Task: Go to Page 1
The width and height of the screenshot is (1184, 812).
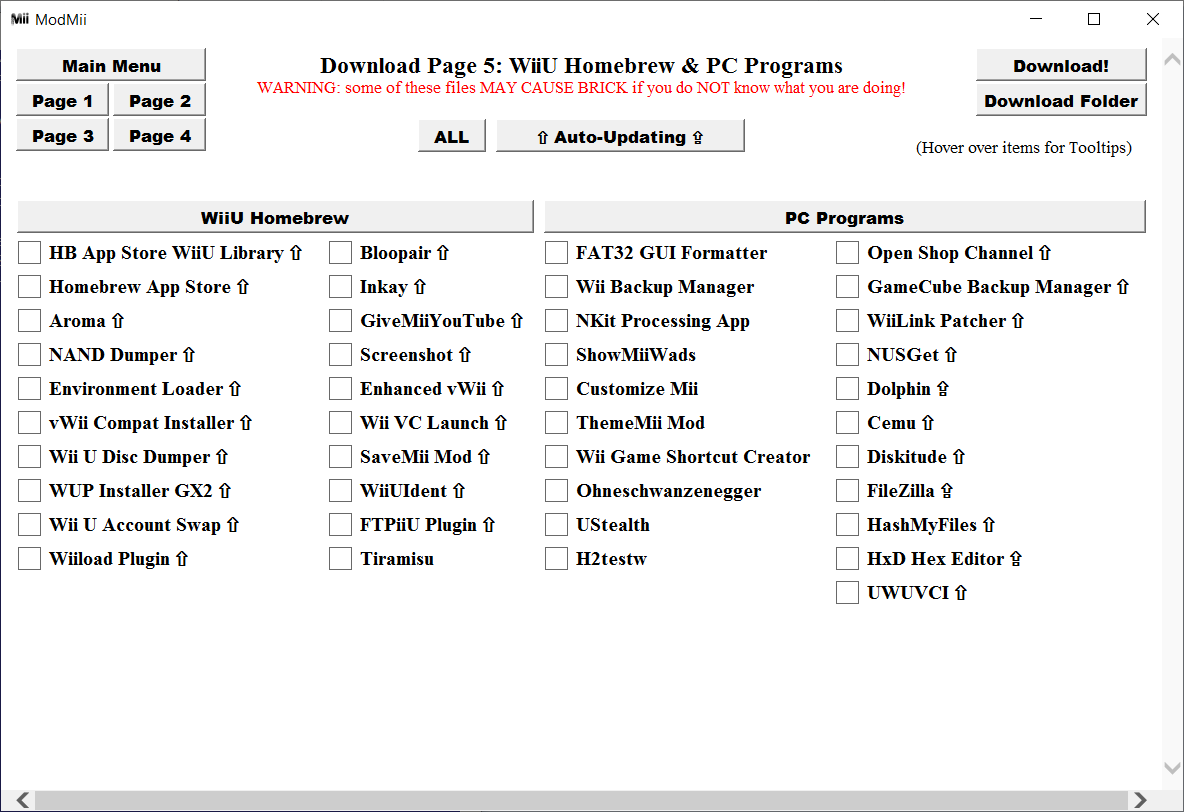Action: 63,100
